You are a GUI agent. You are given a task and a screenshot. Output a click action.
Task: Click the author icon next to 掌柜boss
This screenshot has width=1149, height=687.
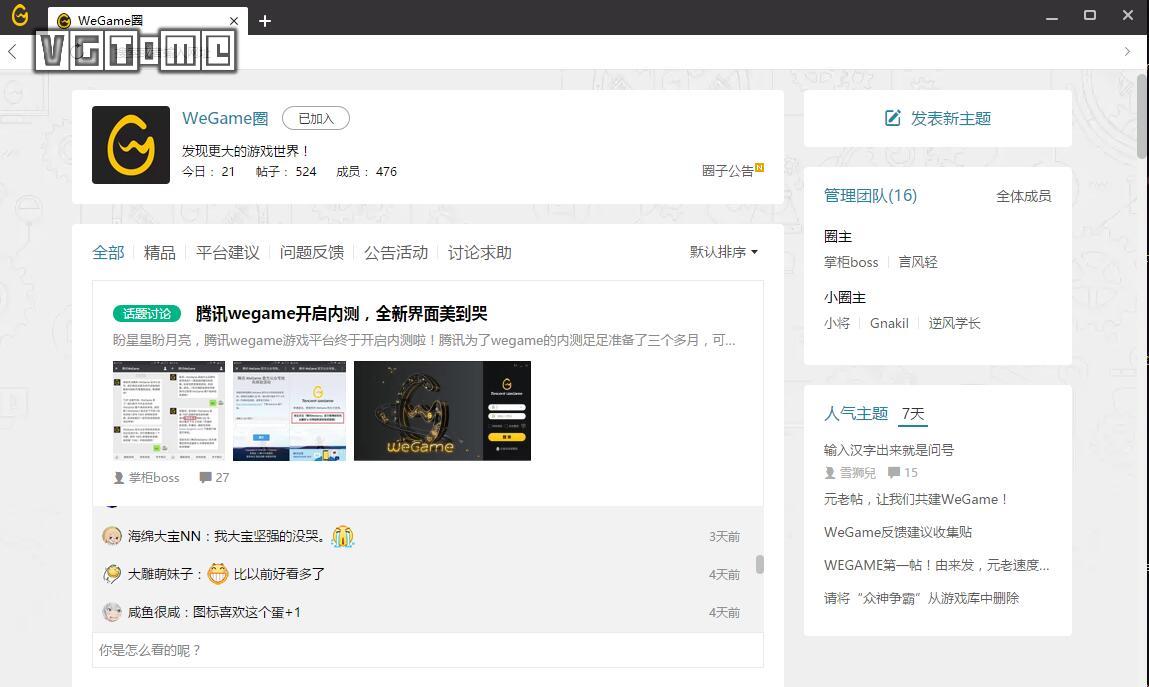click(x=118, y=477)
